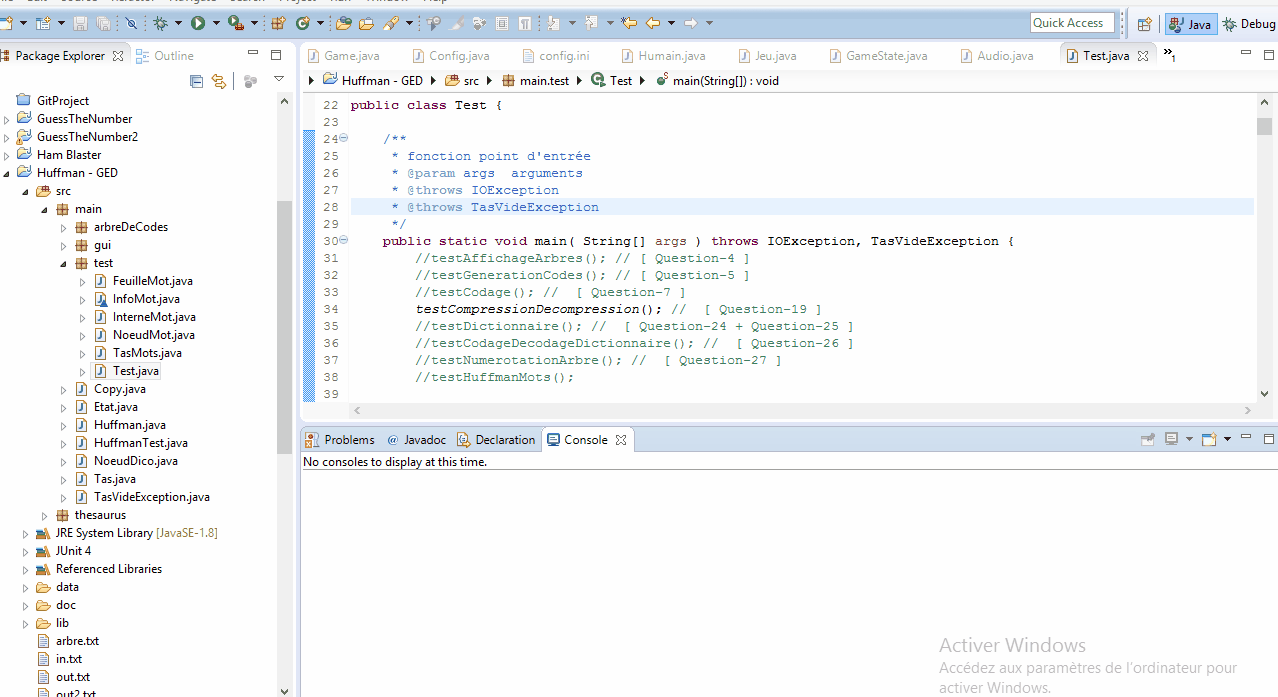Open the Problems tab
This screenshot has height=697, width=1278.
(340, 440)
